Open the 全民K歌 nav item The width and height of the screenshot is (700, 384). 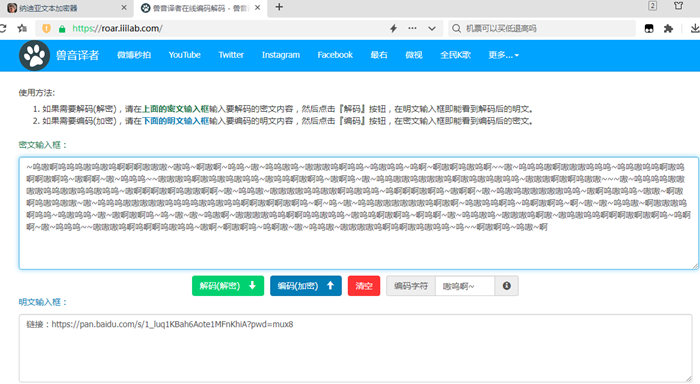tap(455, 55)
